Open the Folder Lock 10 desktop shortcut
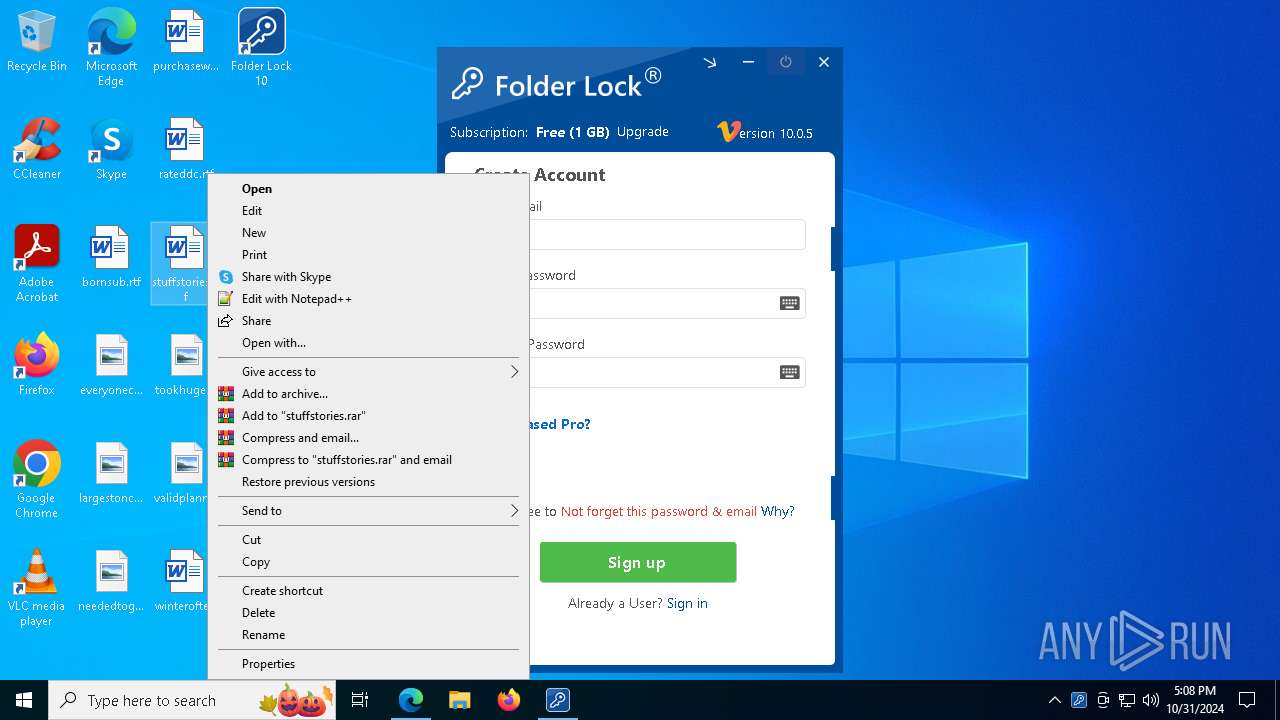This screenshot has height=720, width=1280. pos(261,47)
